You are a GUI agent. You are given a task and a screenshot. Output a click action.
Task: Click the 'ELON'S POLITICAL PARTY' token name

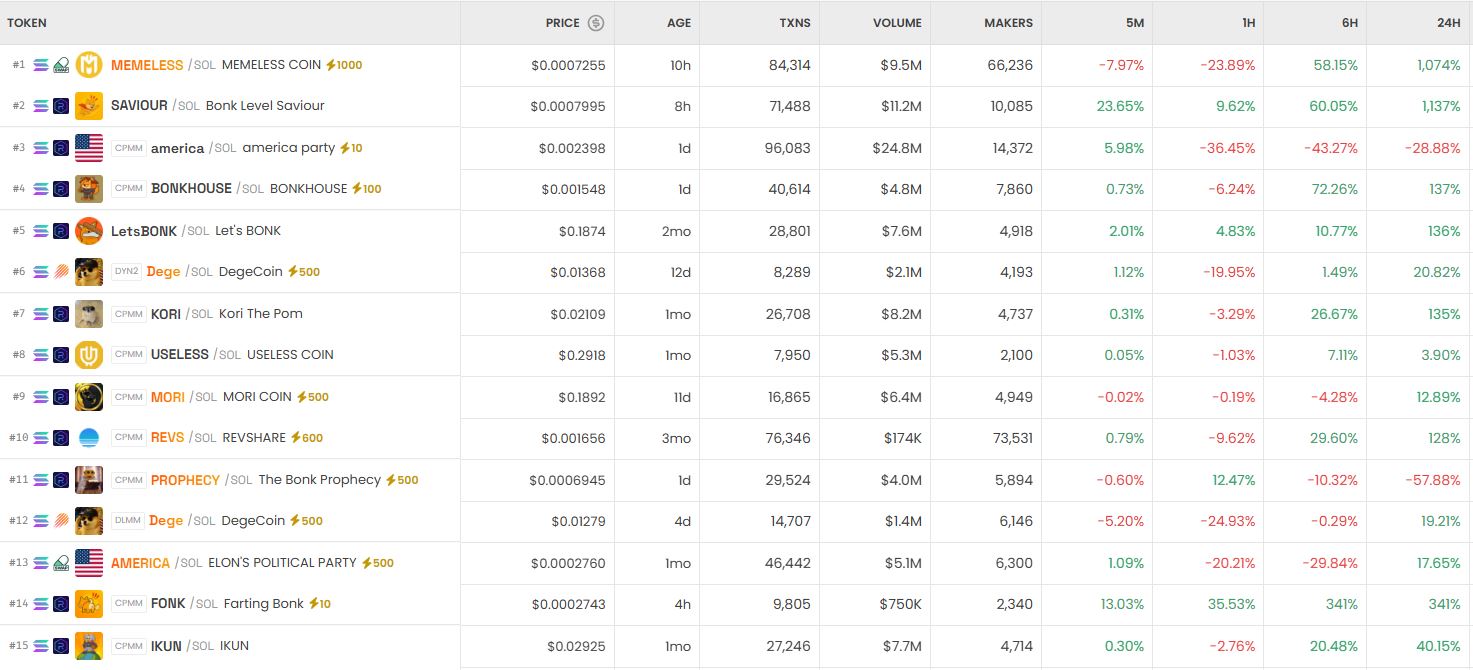point(282,563)
